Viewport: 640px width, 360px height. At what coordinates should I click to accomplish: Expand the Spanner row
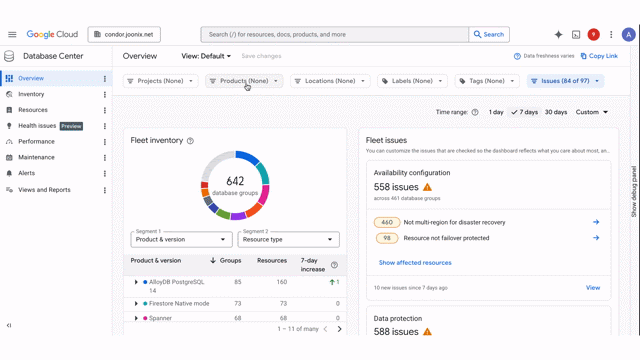point(136,318)
